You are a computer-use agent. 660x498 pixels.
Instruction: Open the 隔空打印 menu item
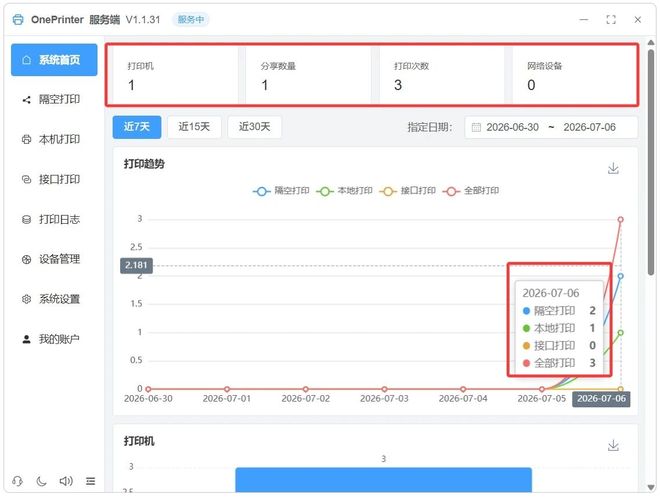[x=54, y=99]
